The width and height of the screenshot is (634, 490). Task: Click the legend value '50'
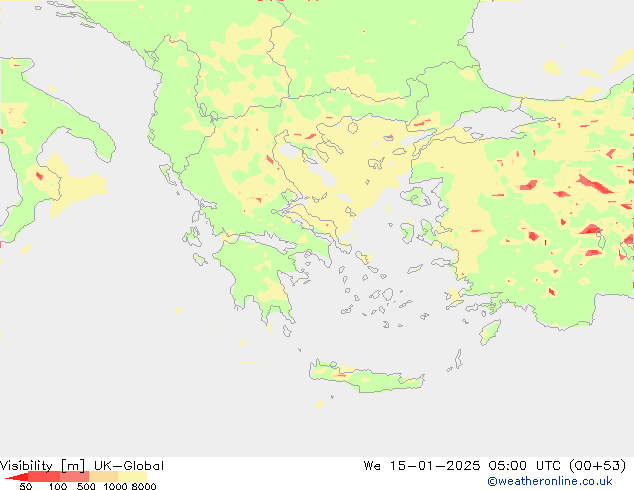pos(25,486)
